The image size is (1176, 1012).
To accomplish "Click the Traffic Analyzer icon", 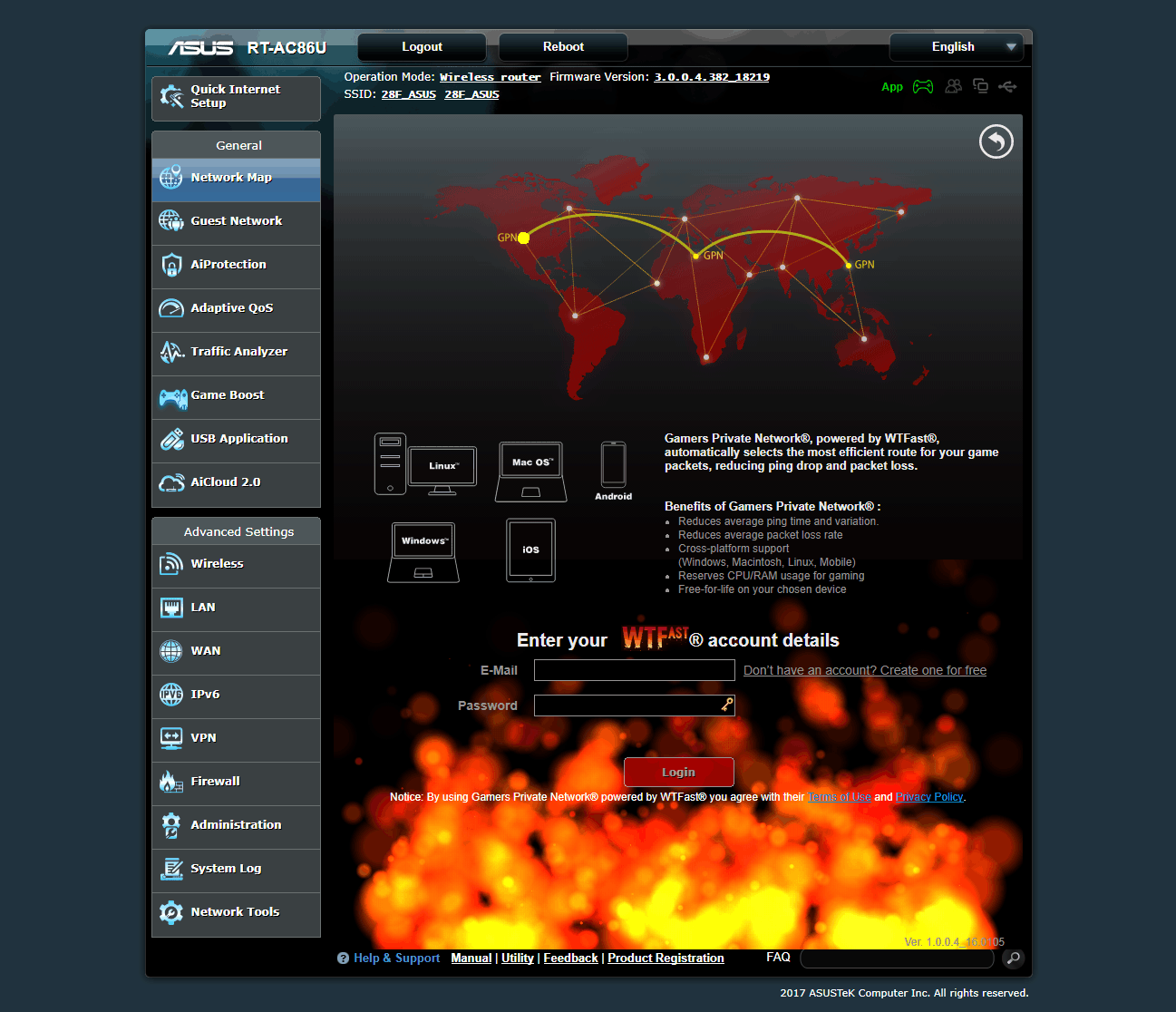I will tap(171, 352).
